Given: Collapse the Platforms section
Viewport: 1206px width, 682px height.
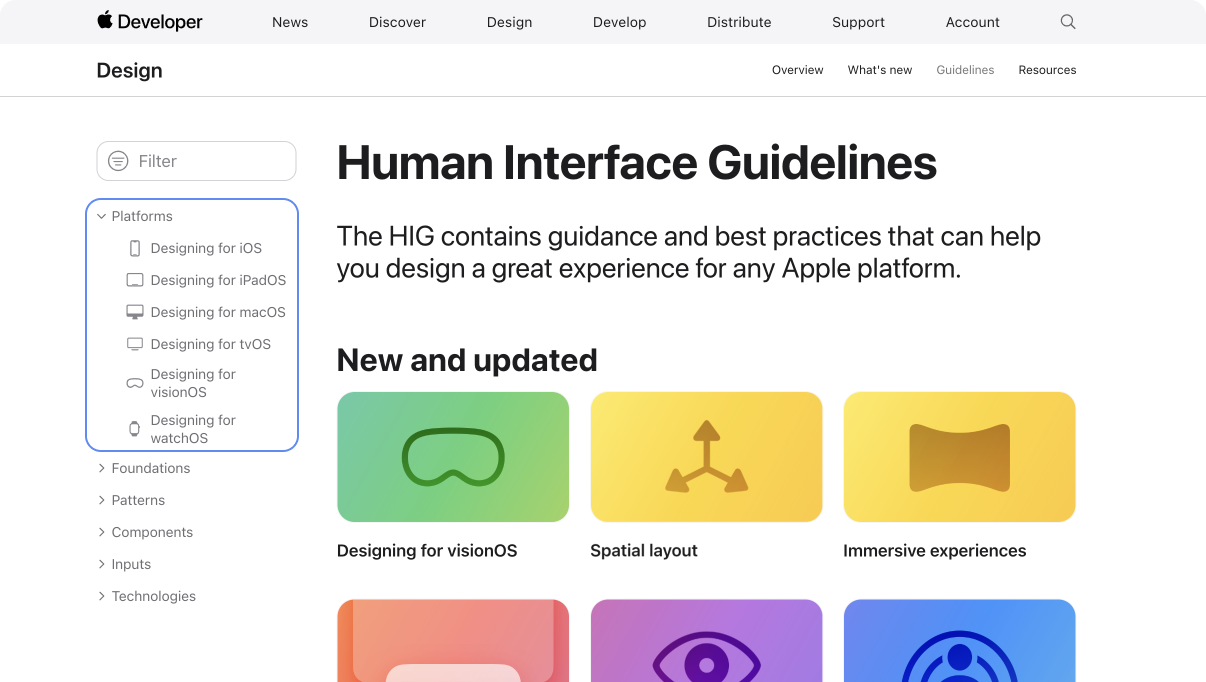Looking at the screenshot, I should coord(101,216).
